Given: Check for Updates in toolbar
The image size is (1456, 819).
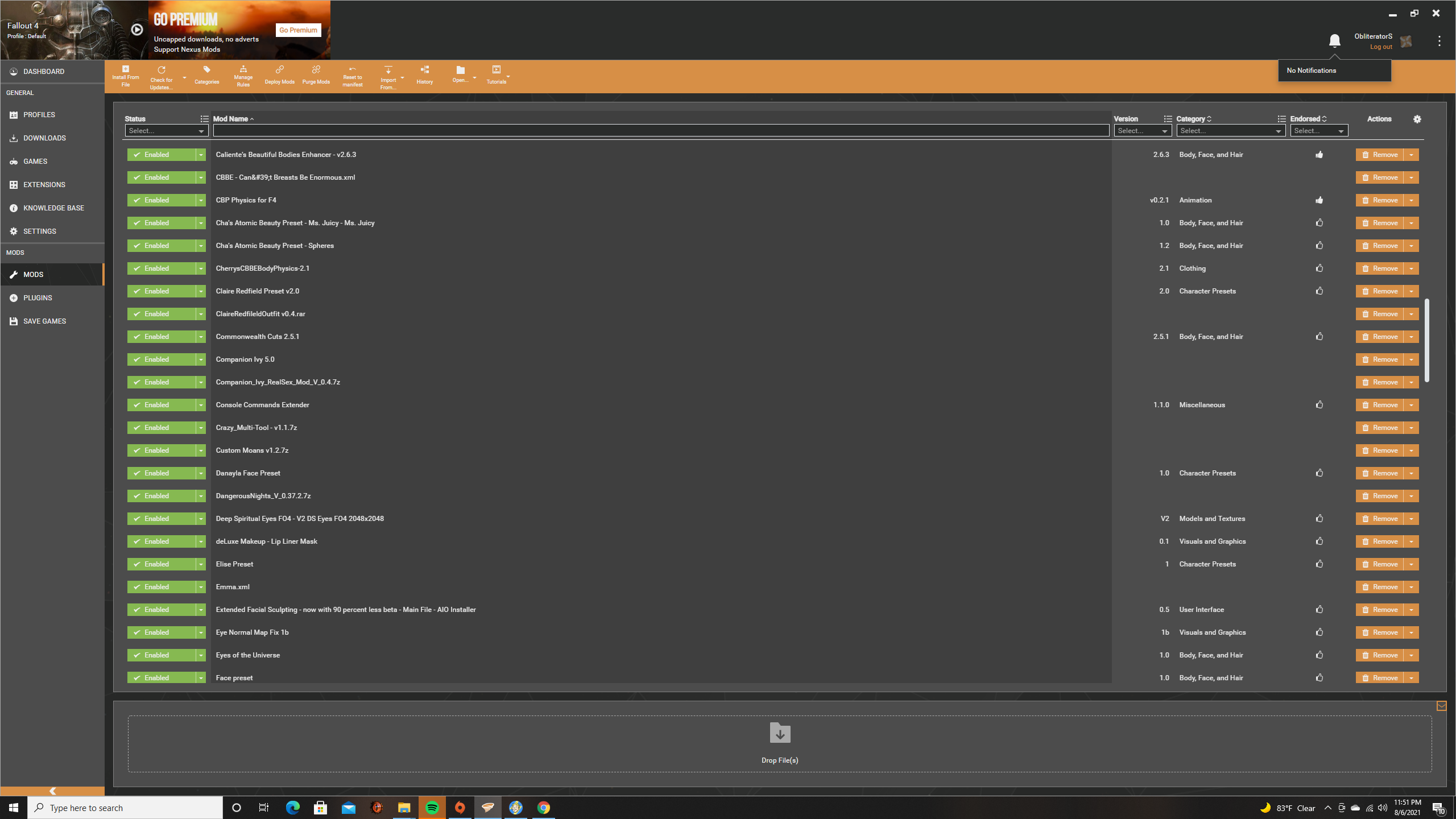Looking at the screenshot, I should tap(162, 77).
